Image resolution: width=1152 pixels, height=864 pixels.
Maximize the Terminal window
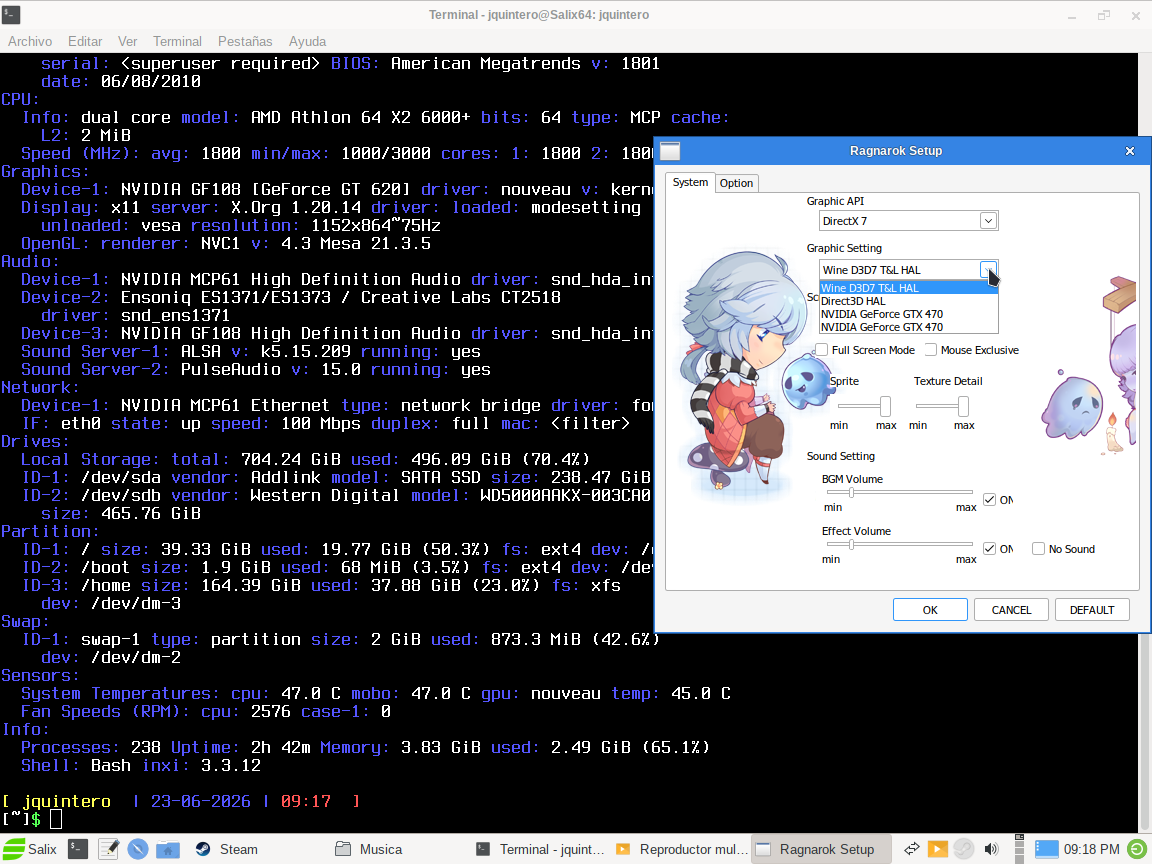[1104, 15]
